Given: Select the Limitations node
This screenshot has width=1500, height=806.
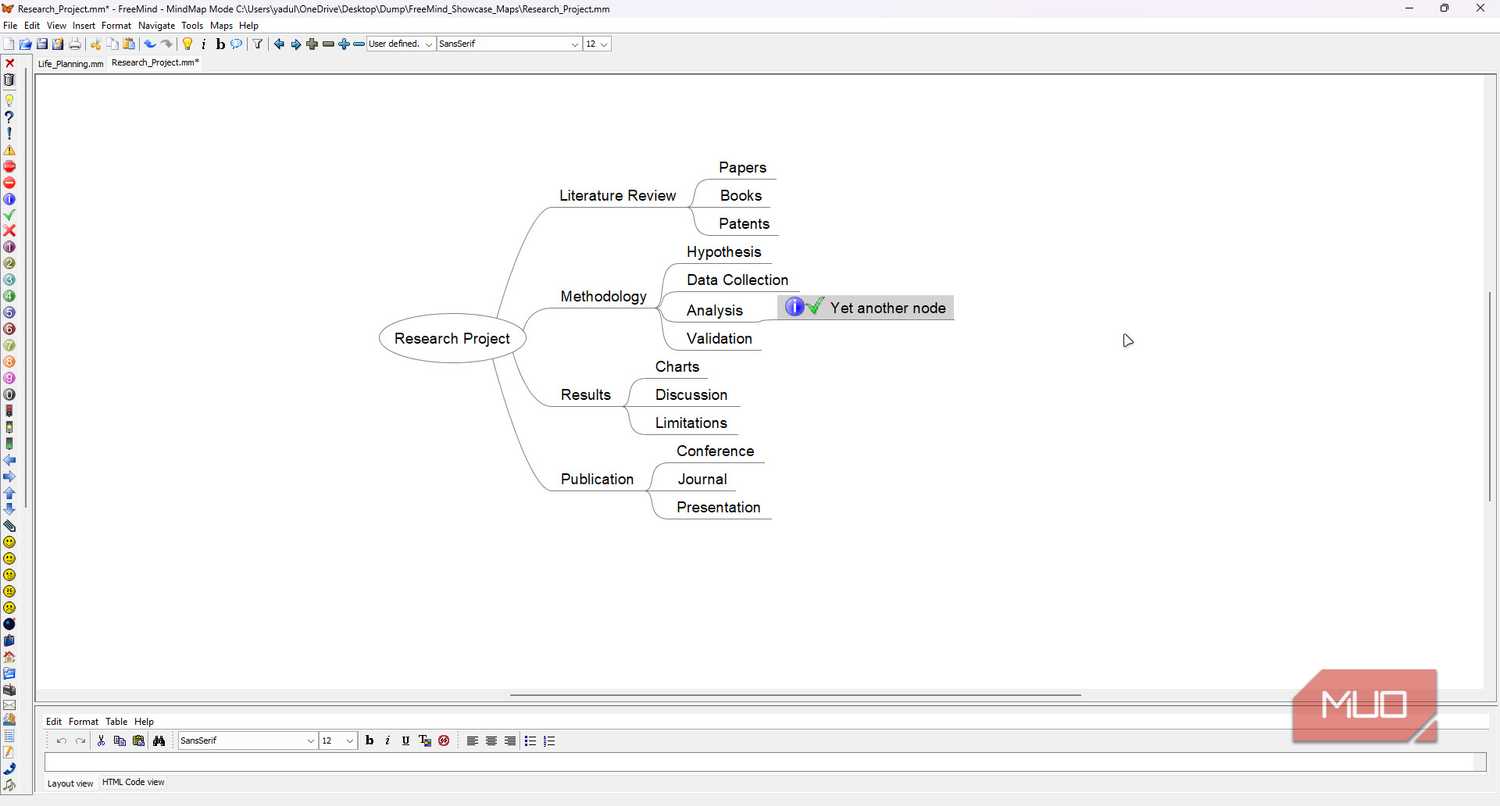Looking at the screenshot, I should [691, 423].
